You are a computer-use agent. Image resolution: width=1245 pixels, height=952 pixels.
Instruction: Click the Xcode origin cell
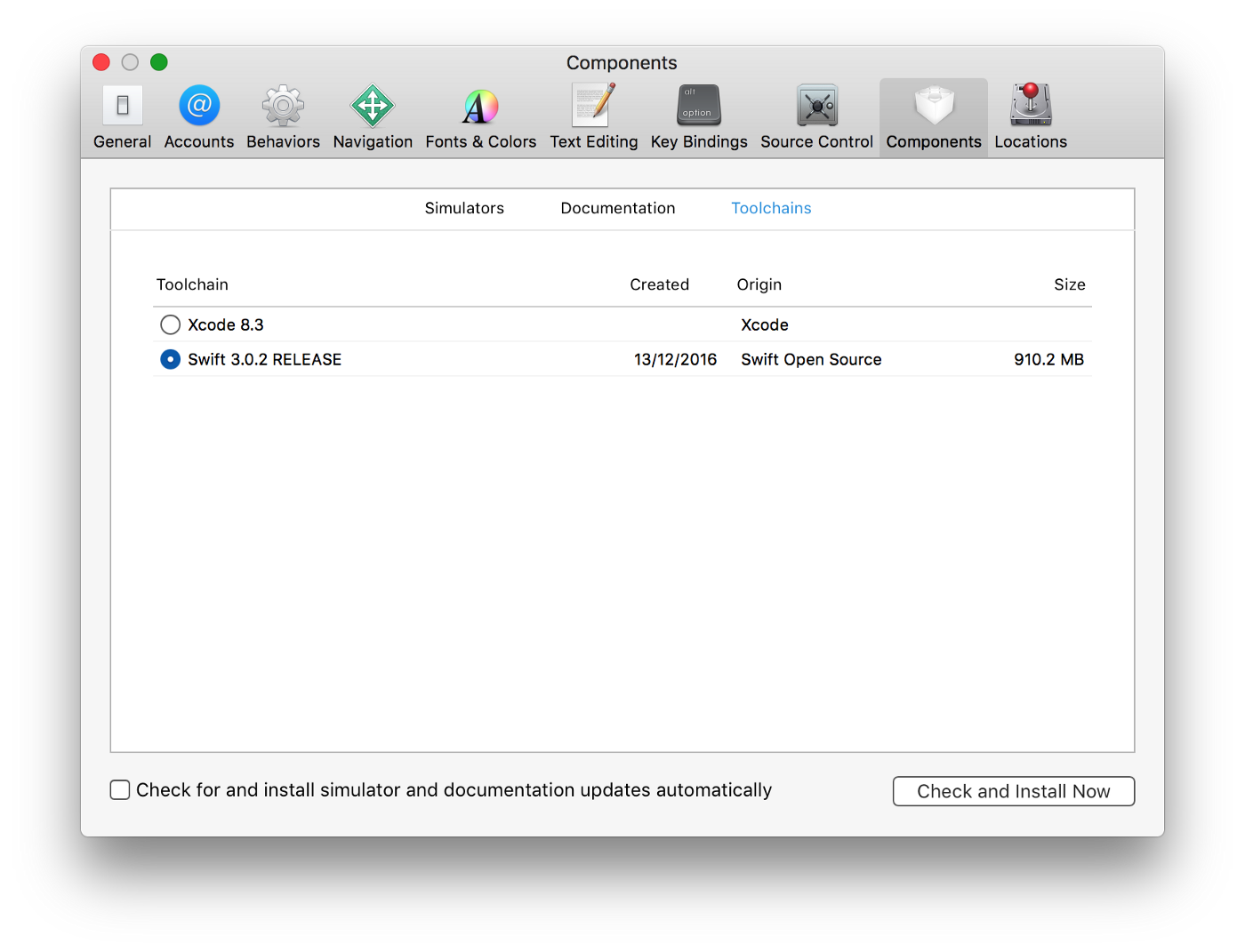coord(765,324)
